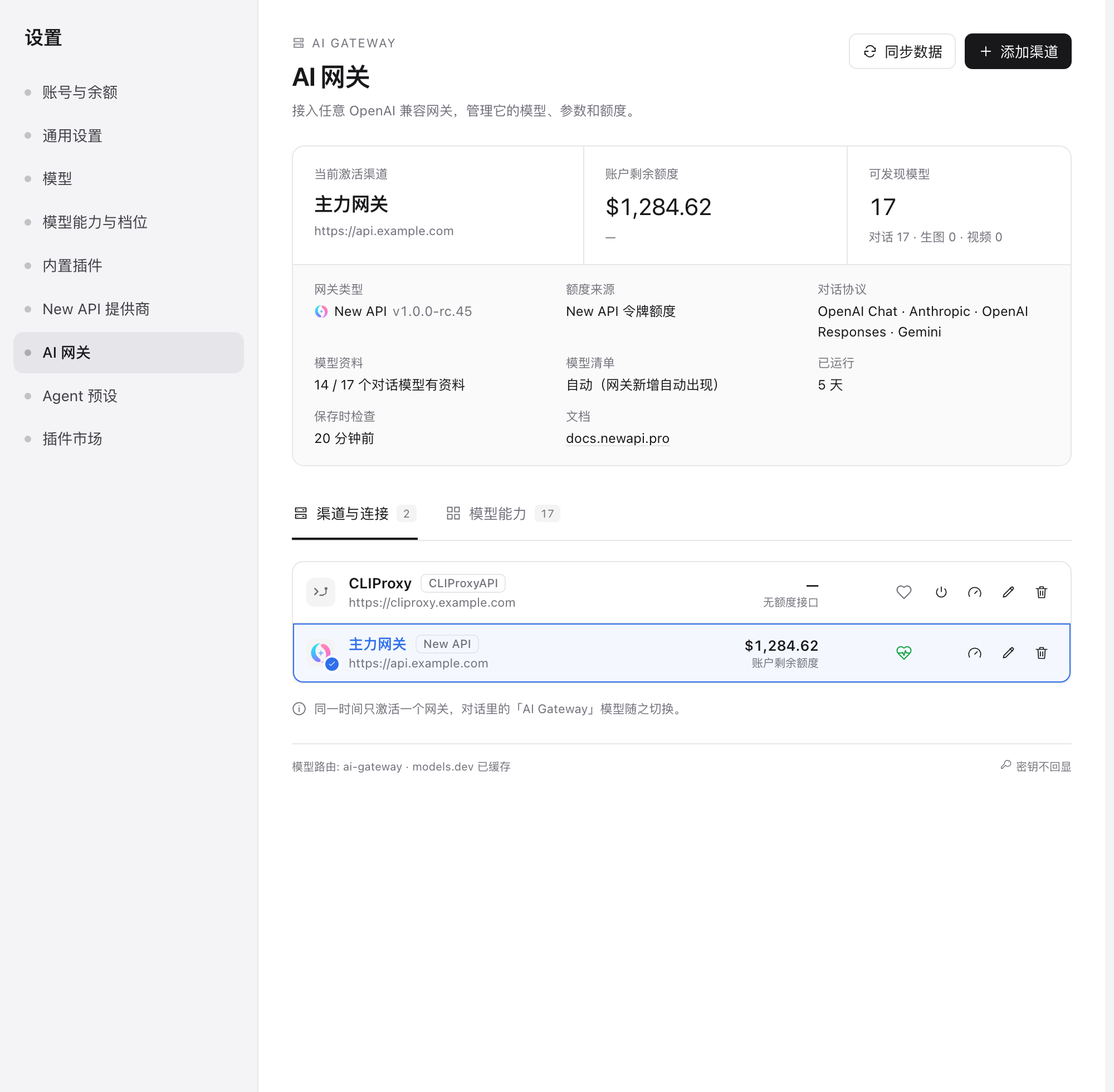Click v1.0.0-rc.45 version text

pos(432,311)
